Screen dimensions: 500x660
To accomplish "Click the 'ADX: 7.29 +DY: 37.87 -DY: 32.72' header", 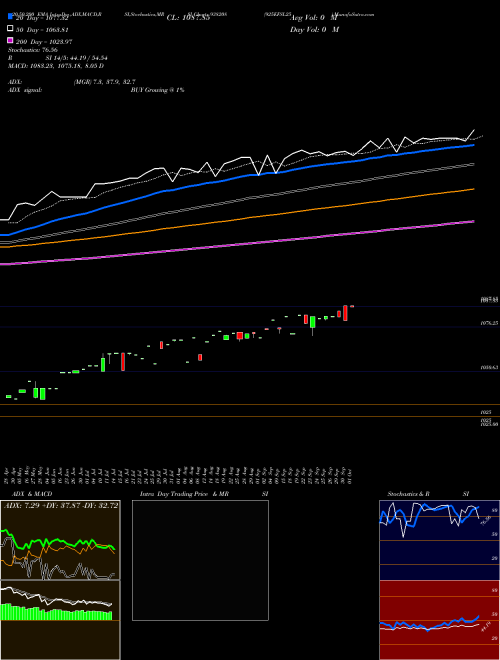I will click(x=61, y=506).
